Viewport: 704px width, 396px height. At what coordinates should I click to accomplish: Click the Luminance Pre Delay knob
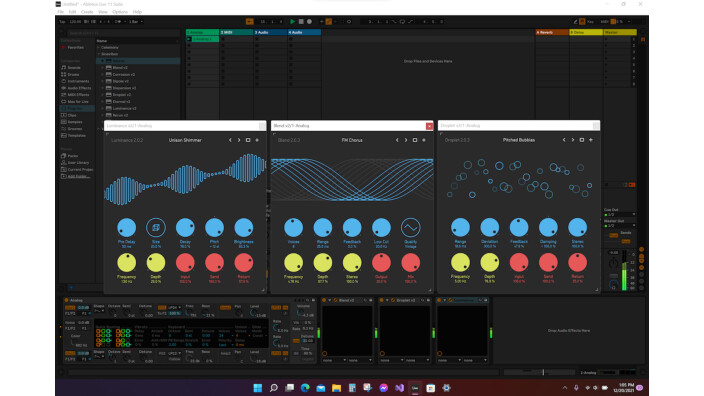pyautogui.click(x=127, y=228)
